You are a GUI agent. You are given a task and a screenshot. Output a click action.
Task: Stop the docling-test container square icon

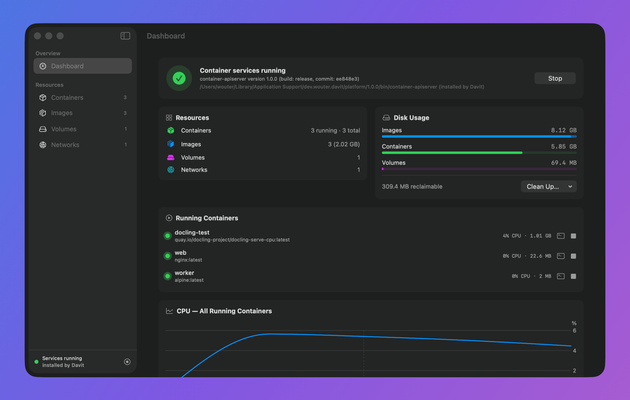coord(573,236)
